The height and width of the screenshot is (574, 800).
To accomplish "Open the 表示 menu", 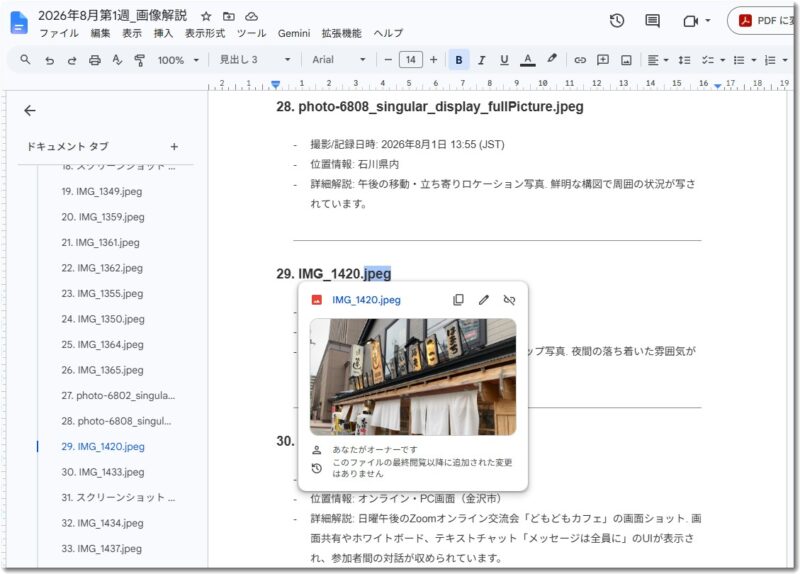I will (132, 33).
